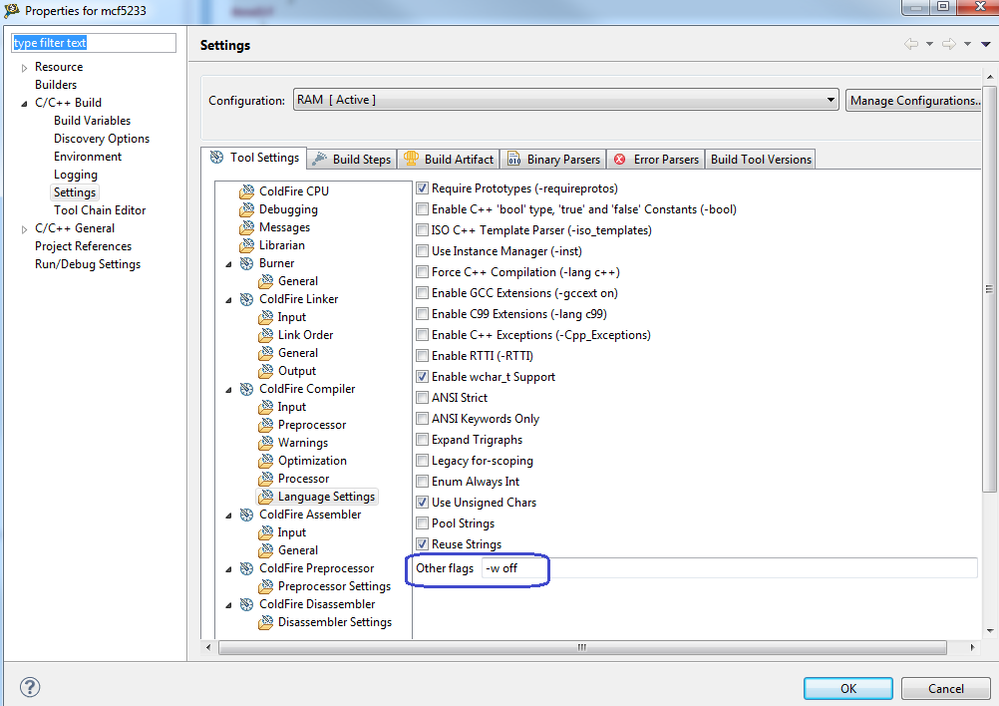This screenshot has height=706, width=999.
Task: Enable C99 Extensions checkbox
Action: pos(422,313)
